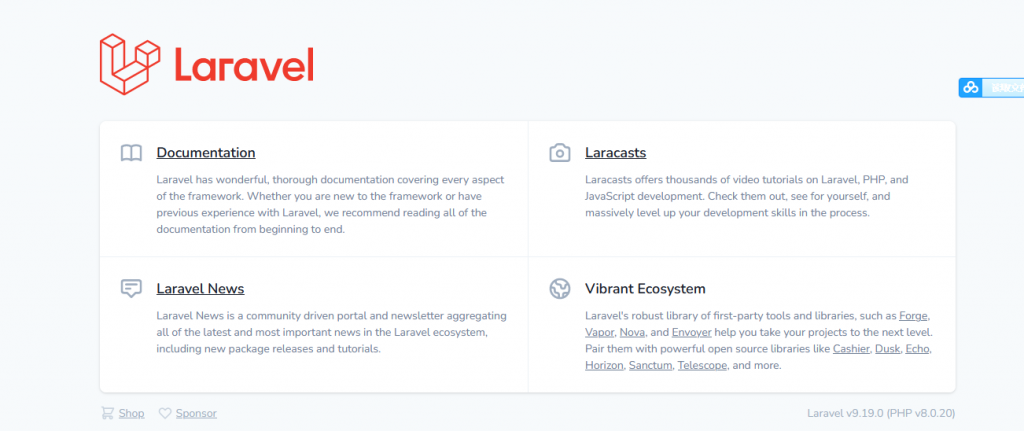Open the Horizon link
This screenshot has width=1024, height=431.
coord(605,366)
